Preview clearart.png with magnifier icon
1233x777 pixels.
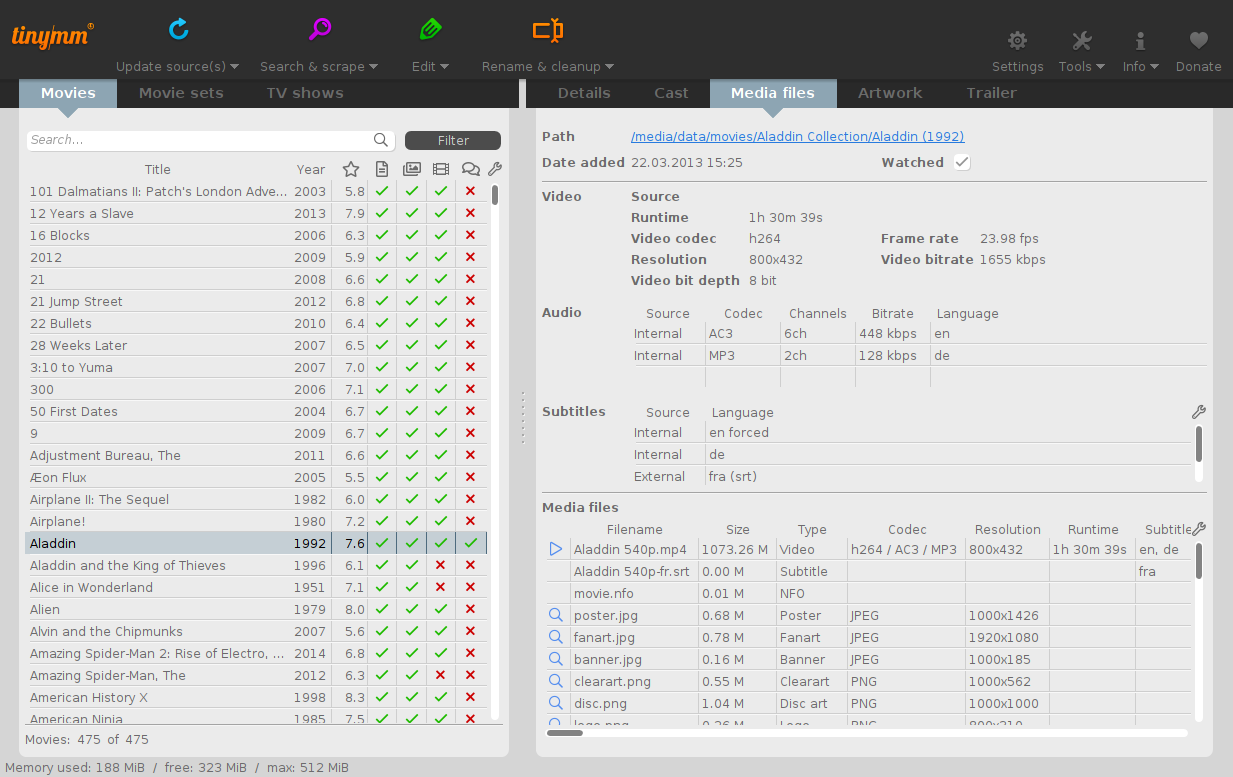(556, 681)
